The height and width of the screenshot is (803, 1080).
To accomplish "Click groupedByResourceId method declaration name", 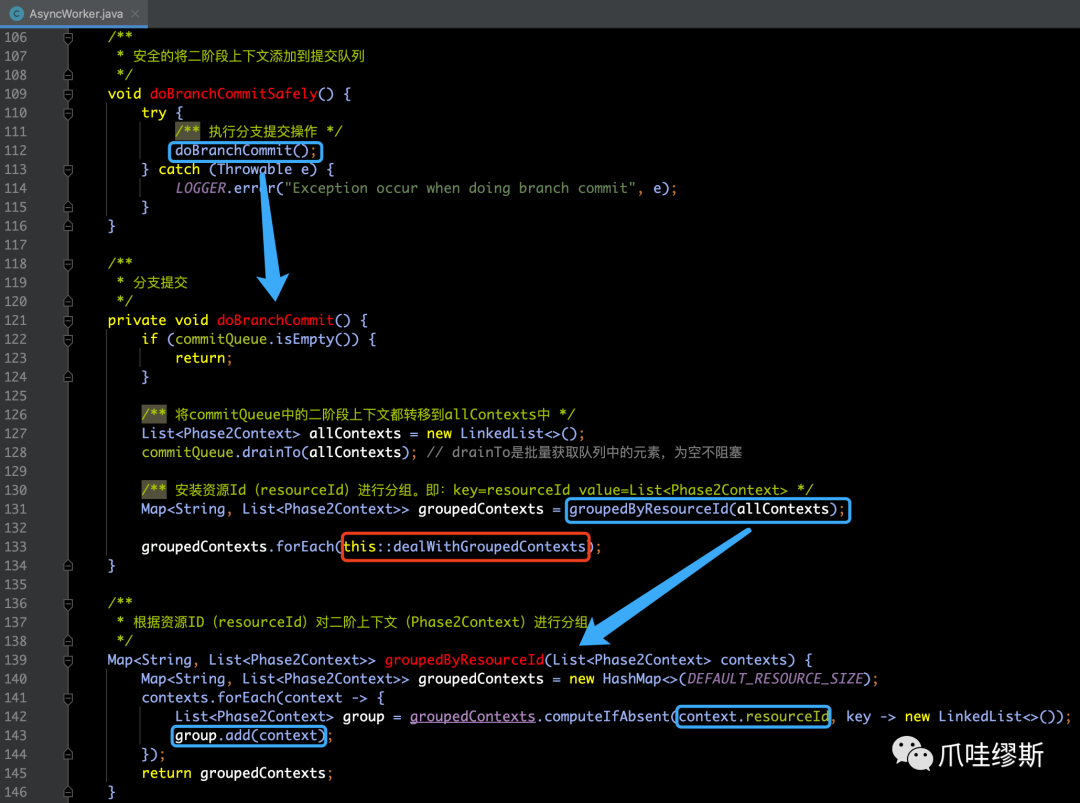I will coord(464,660).
